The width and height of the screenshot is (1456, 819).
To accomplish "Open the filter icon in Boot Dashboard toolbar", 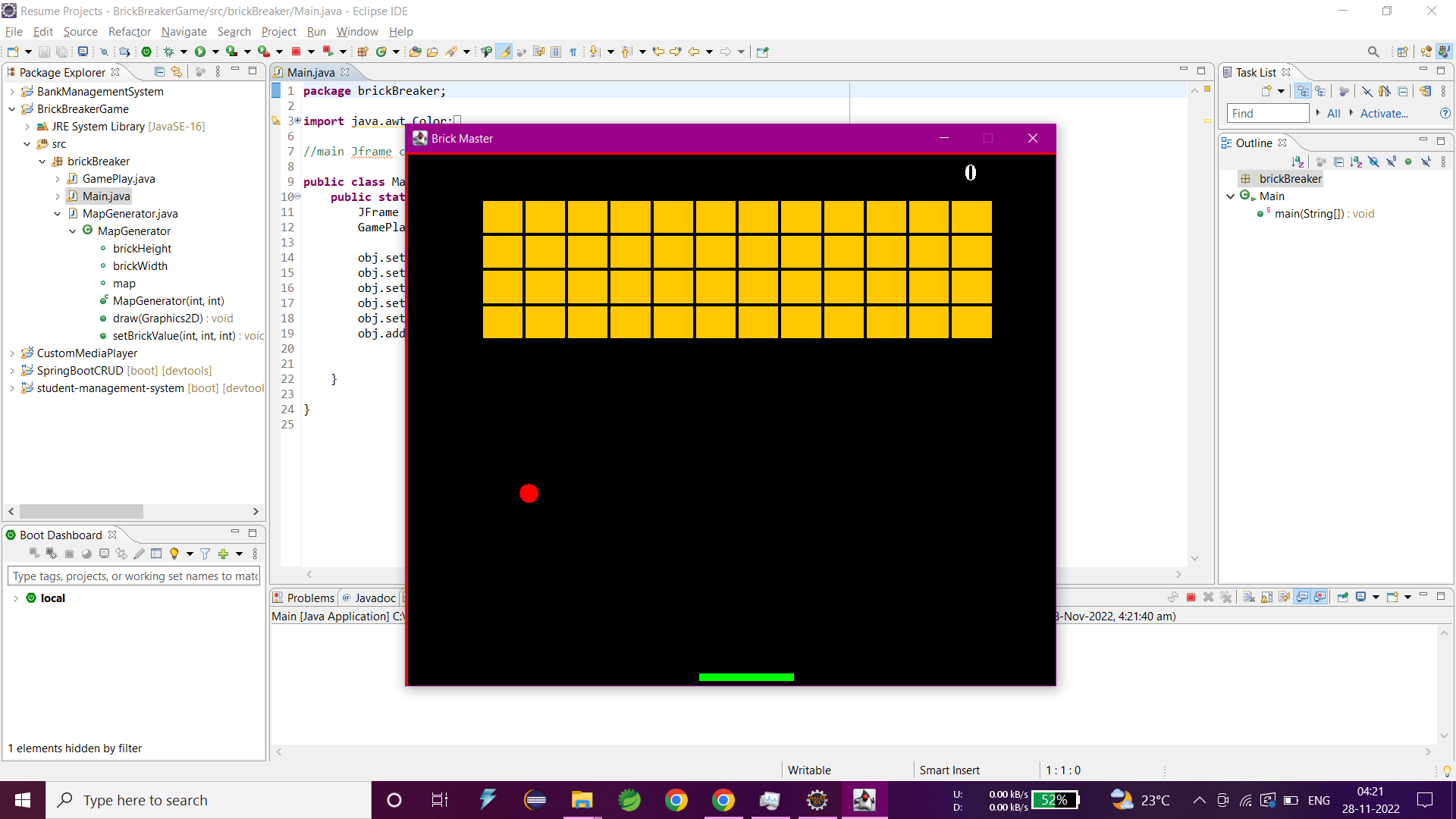I will click(206, 554).
